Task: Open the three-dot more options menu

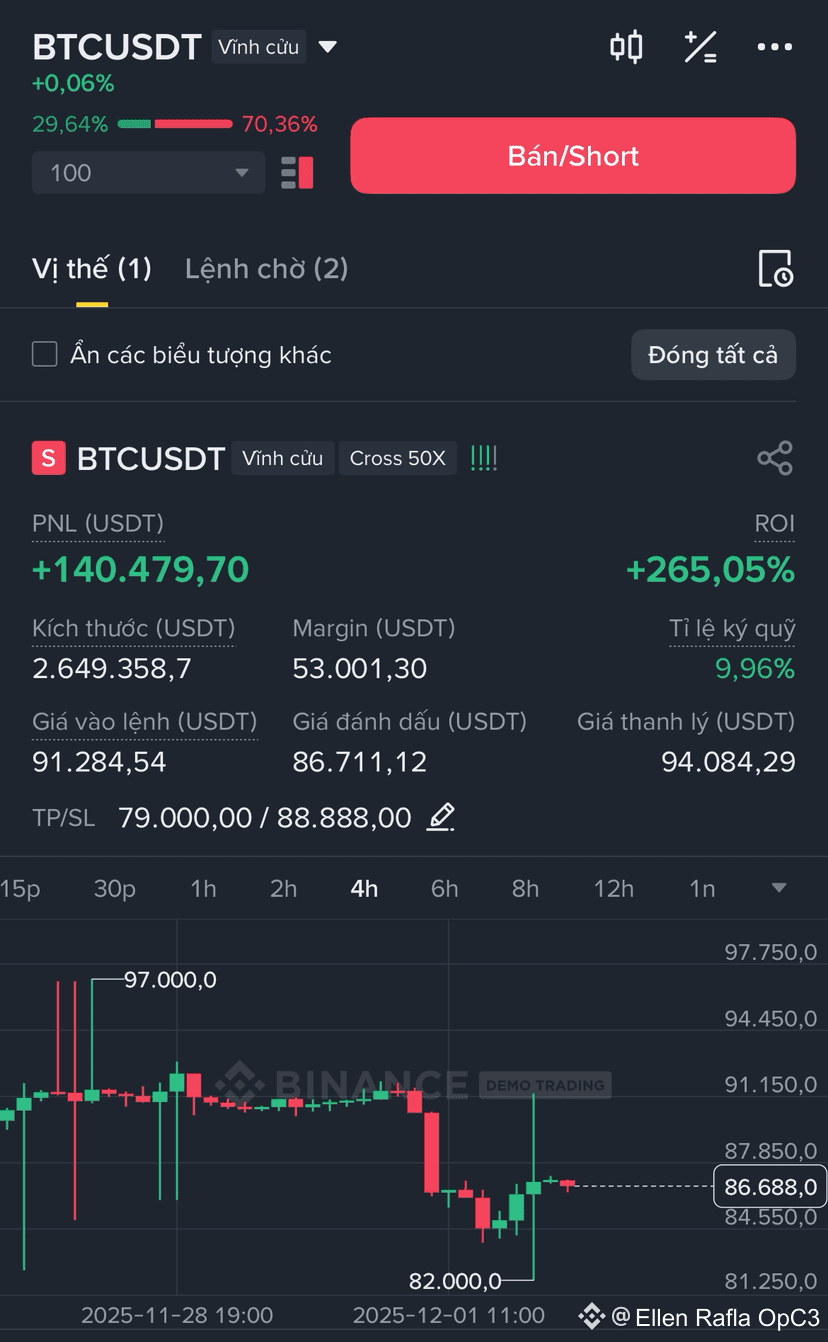Action: (x=775, y=47)
